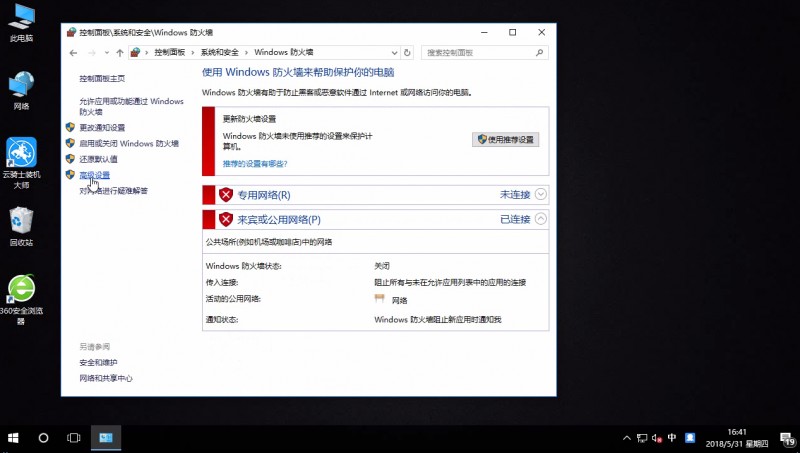
Task: Go back using the back arrow
Action: (x=73, y=53)
